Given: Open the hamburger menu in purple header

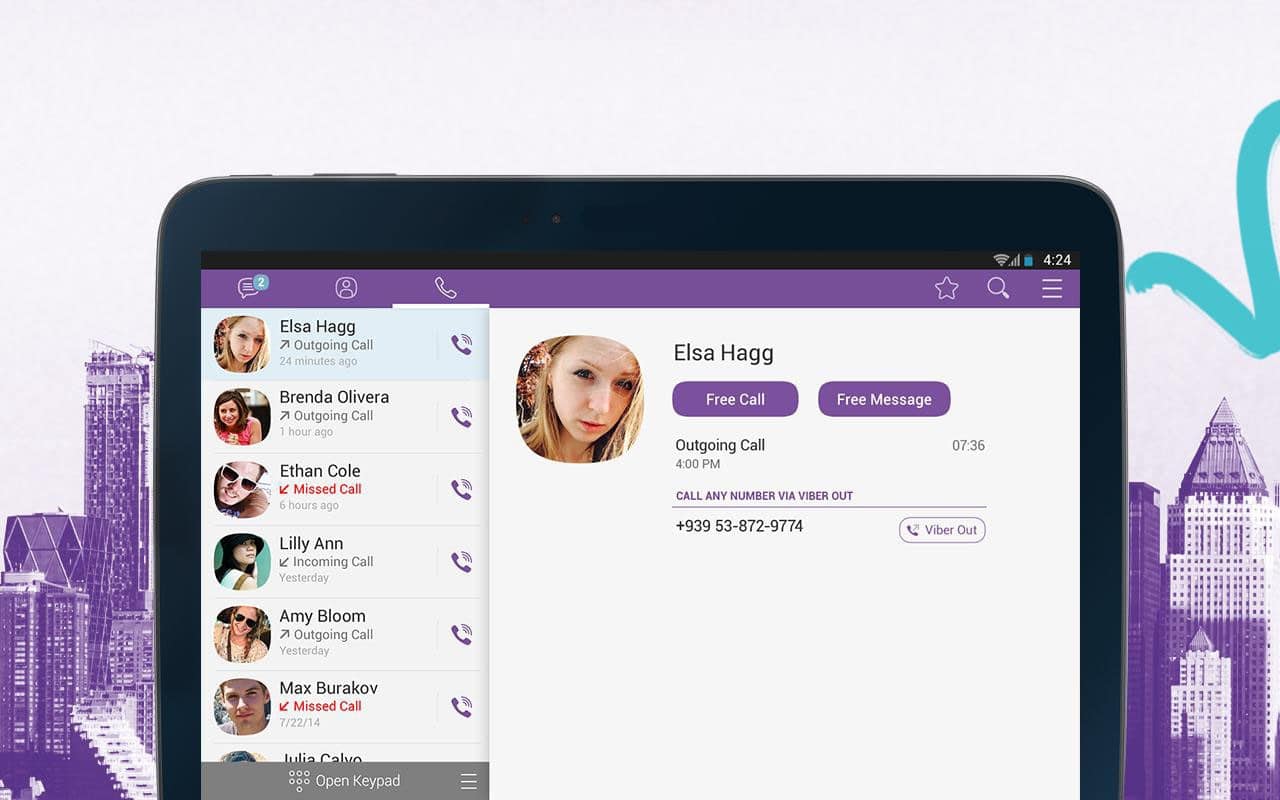Looking at the screenshot, I should point(1052,288).
